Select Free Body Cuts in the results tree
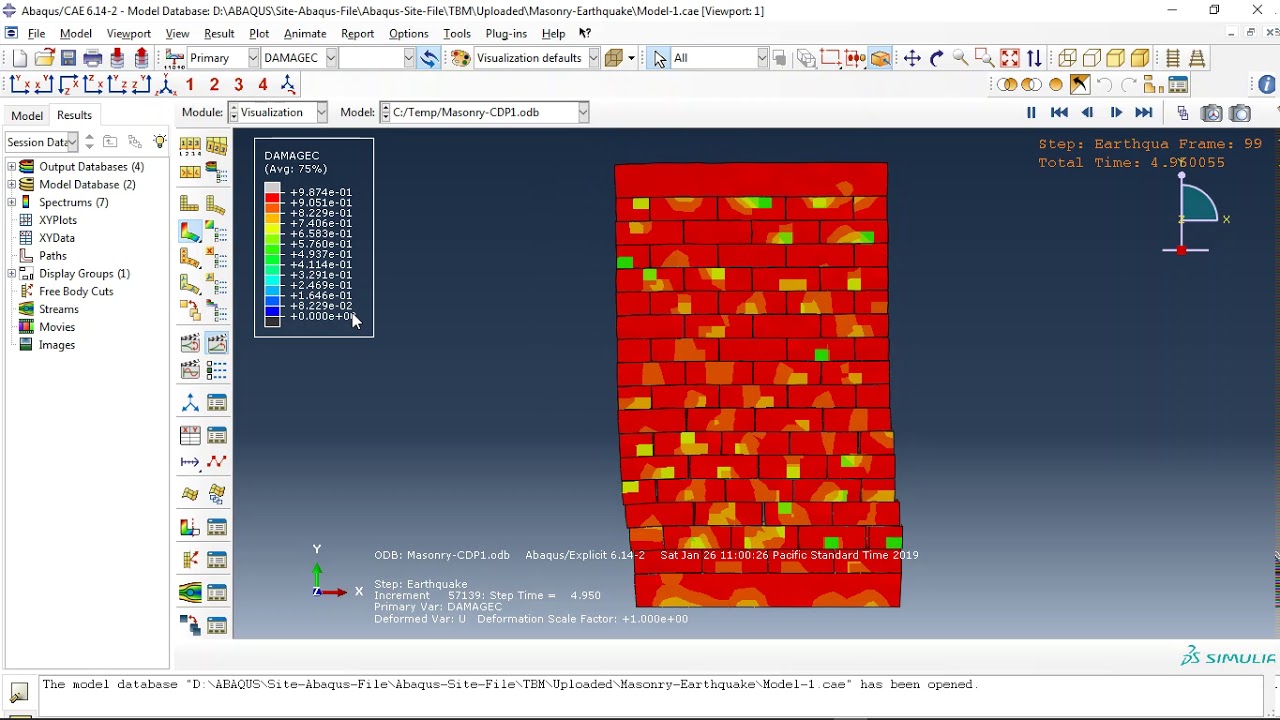 tap(76, 292)
